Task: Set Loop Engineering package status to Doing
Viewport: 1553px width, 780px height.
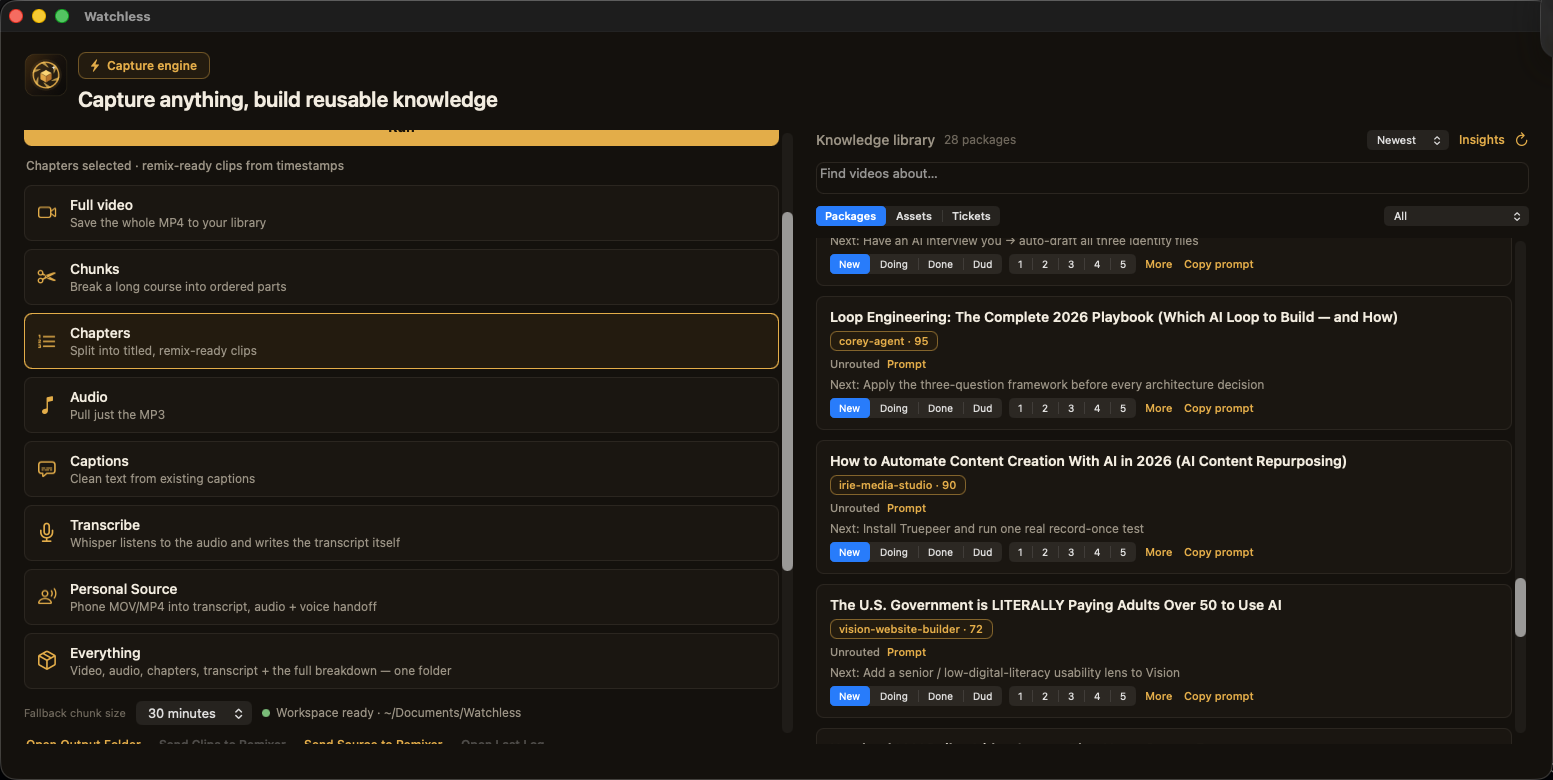Action: [893, 408]
